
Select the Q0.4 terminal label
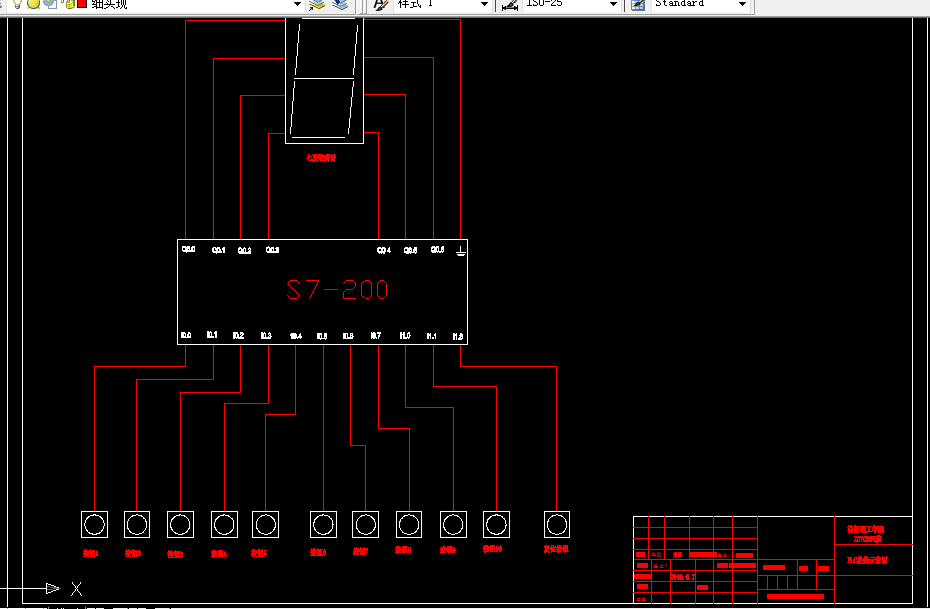384,250
